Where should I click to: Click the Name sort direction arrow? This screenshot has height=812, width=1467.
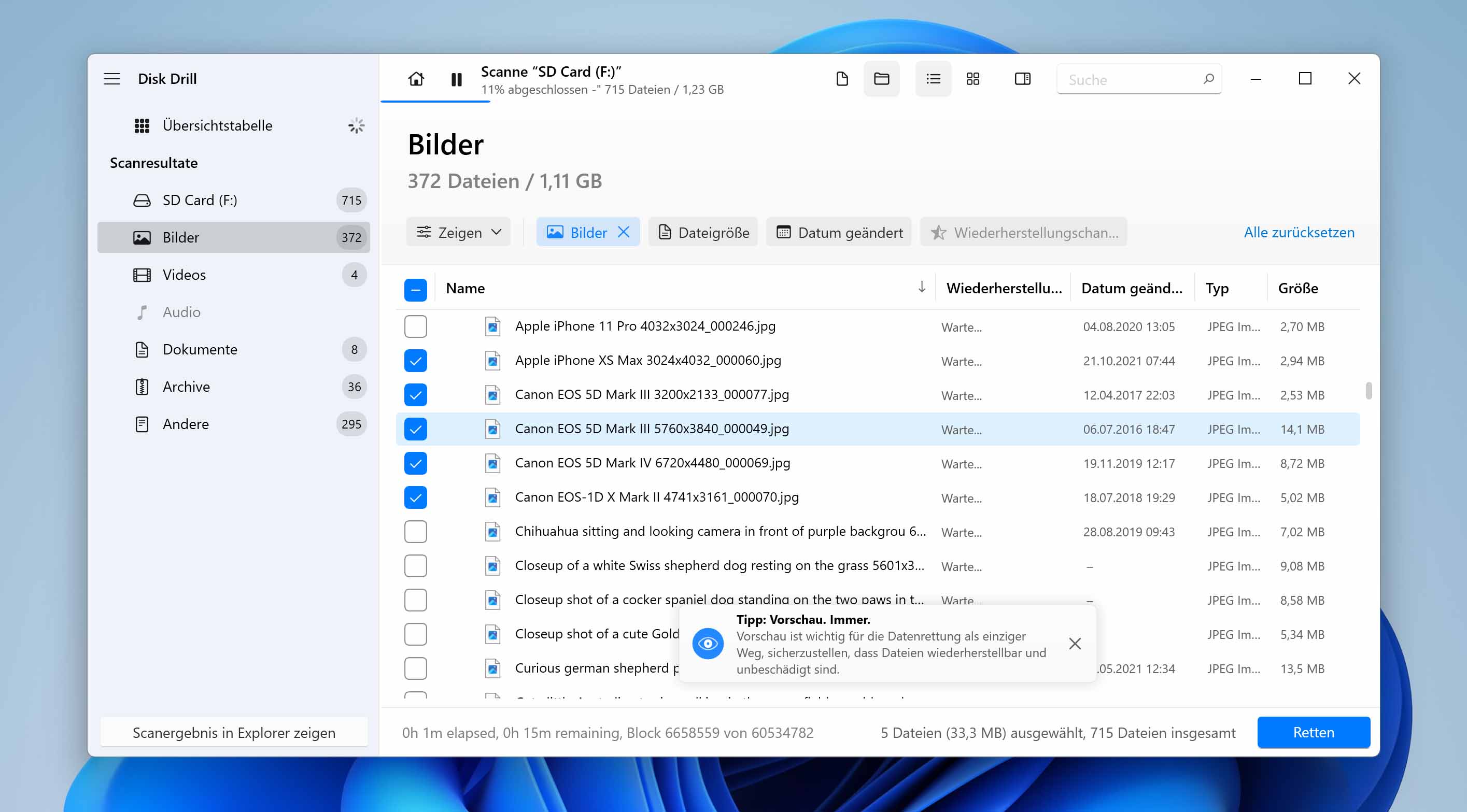point(922,287)
